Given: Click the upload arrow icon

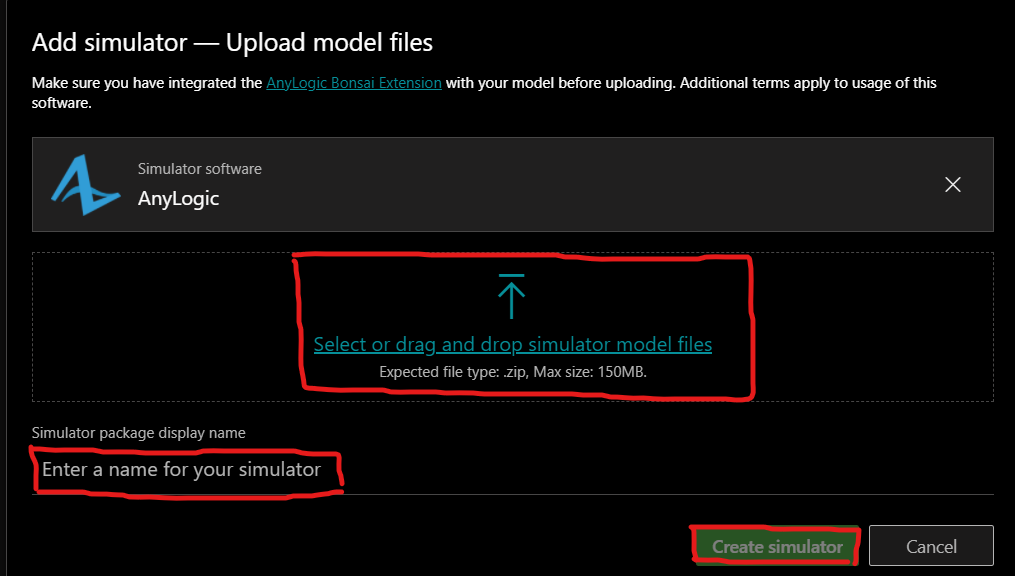Looking at the screenshot, I should [511, 296].
